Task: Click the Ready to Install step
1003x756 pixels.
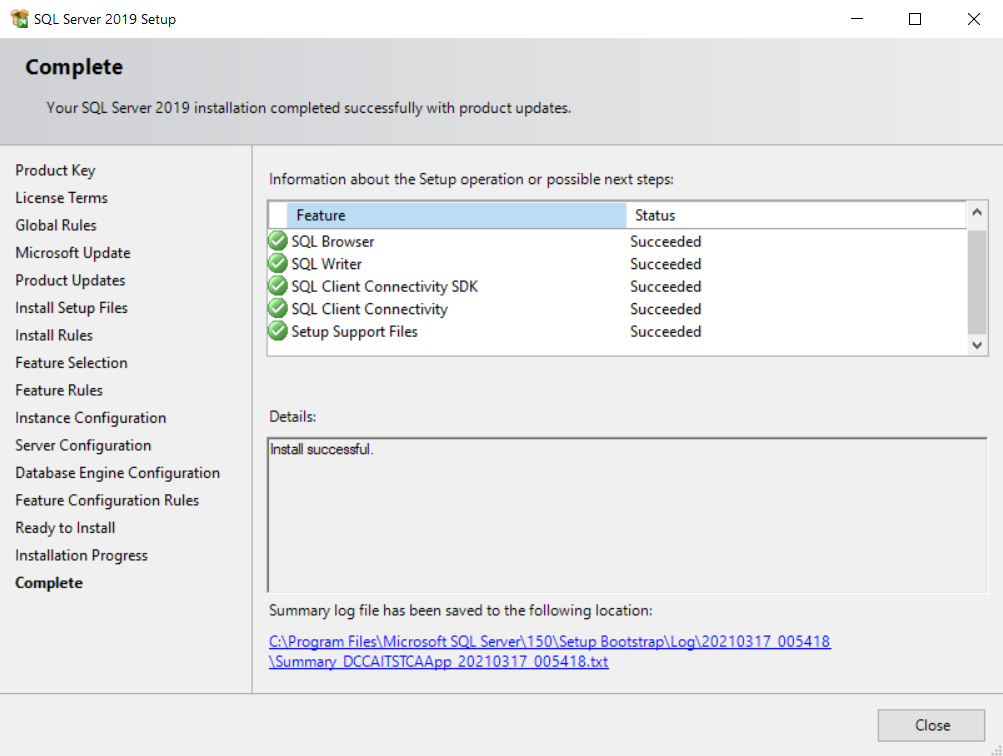Action: click(65, 528)
